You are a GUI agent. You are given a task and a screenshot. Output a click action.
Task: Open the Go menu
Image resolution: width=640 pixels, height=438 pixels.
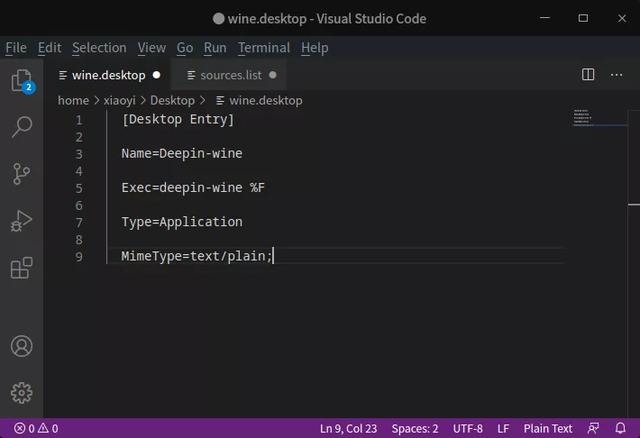185,48
